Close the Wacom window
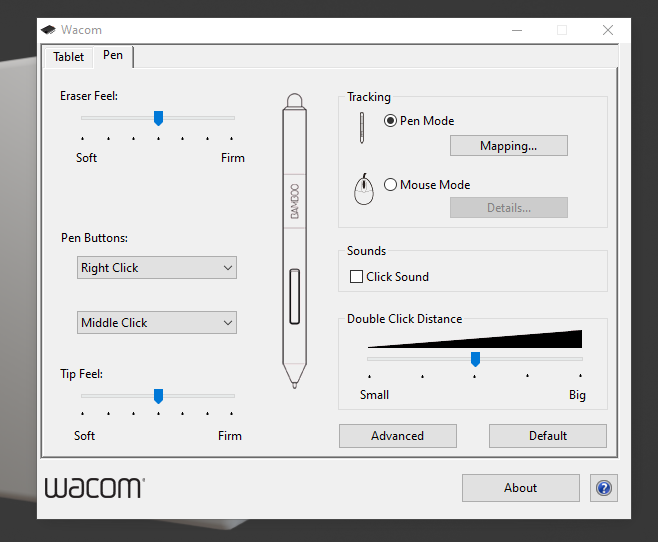The height and width of the screenshot is (542, 658). [x=608, y=30]
